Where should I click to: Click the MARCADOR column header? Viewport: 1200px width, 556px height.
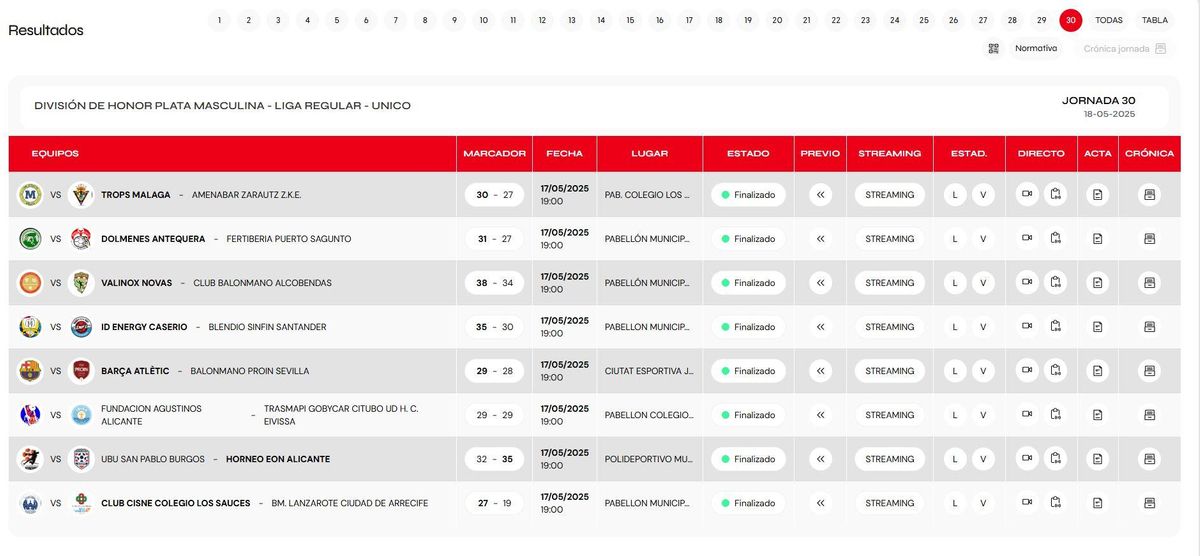tap(494, 154)
